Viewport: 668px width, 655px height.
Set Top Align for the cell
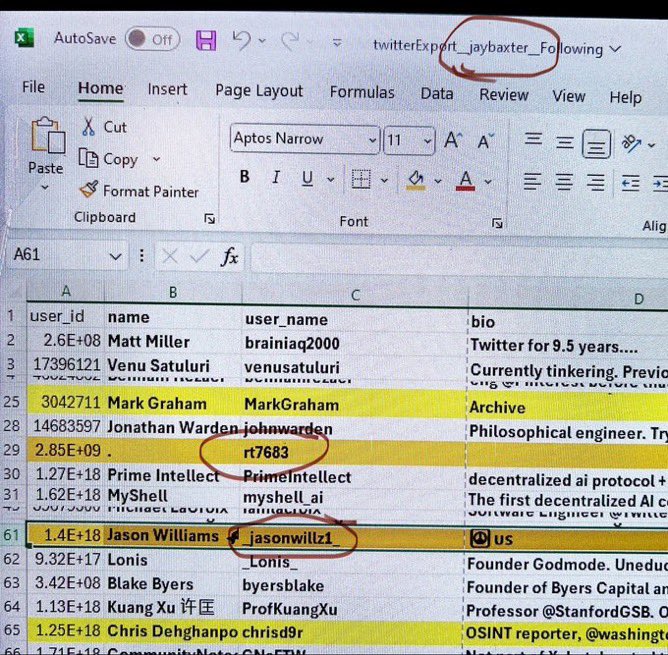click(x=533, y=140)
